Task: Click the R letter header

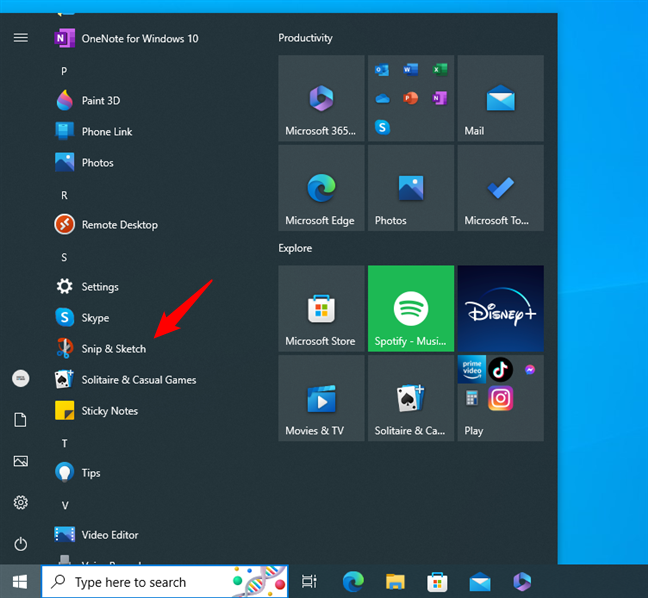Action: click(64, 195)
